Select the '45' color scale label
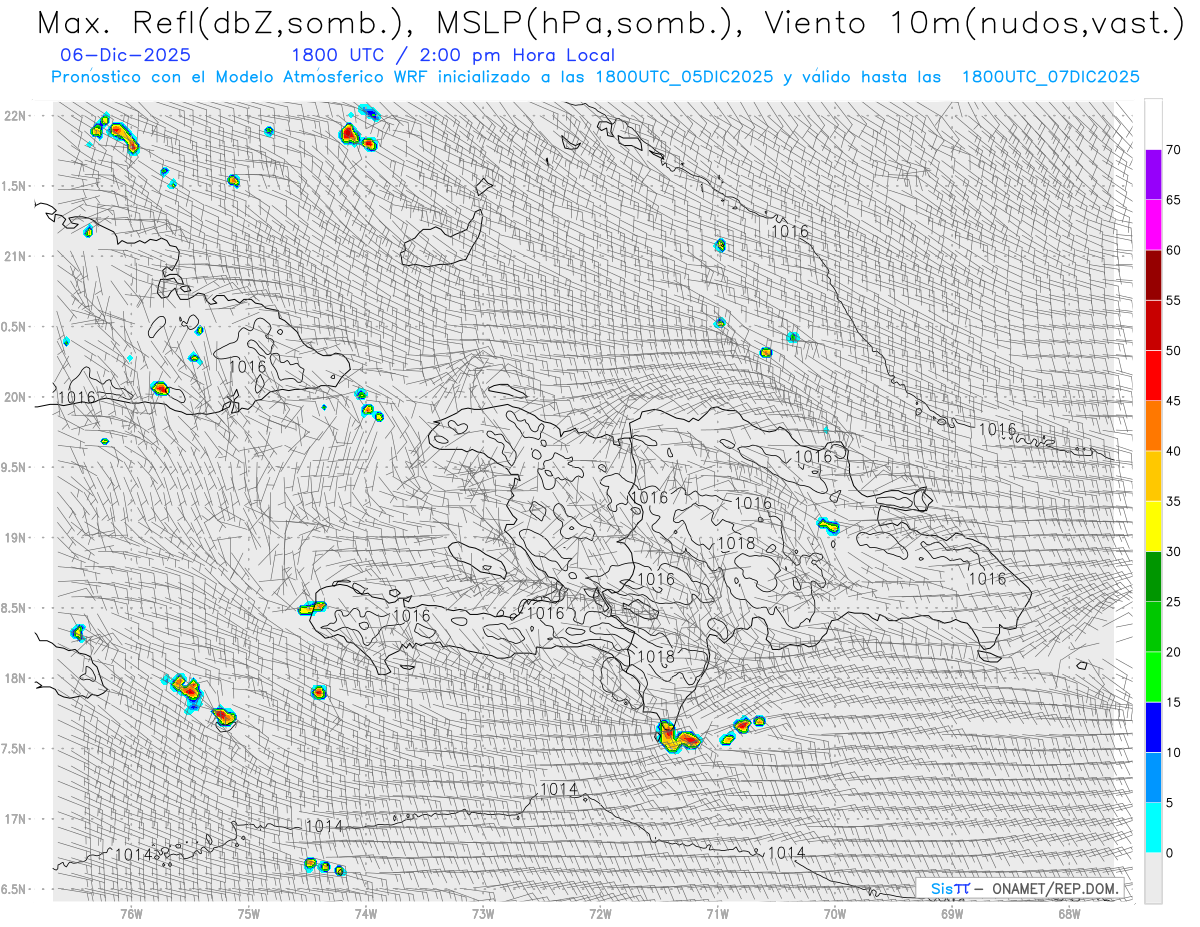 (x=1173, y=401)
